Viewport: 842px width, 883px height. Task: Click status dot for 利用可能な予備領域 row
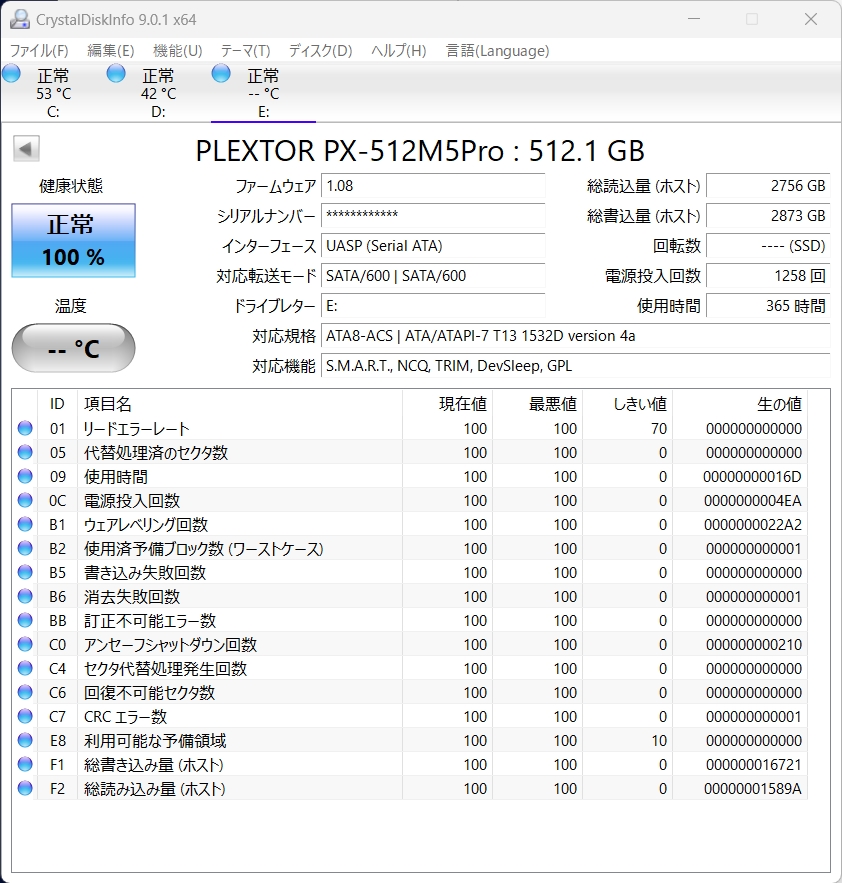[25, 740]
